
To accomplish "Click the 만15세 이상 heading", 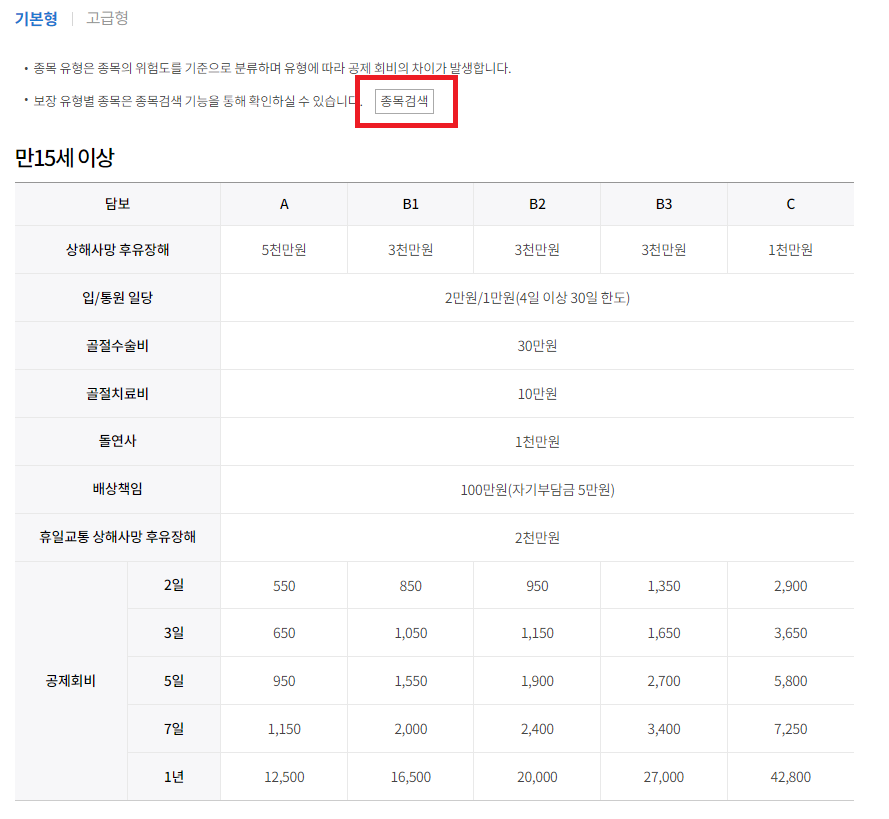I will (x=65, y=158).
